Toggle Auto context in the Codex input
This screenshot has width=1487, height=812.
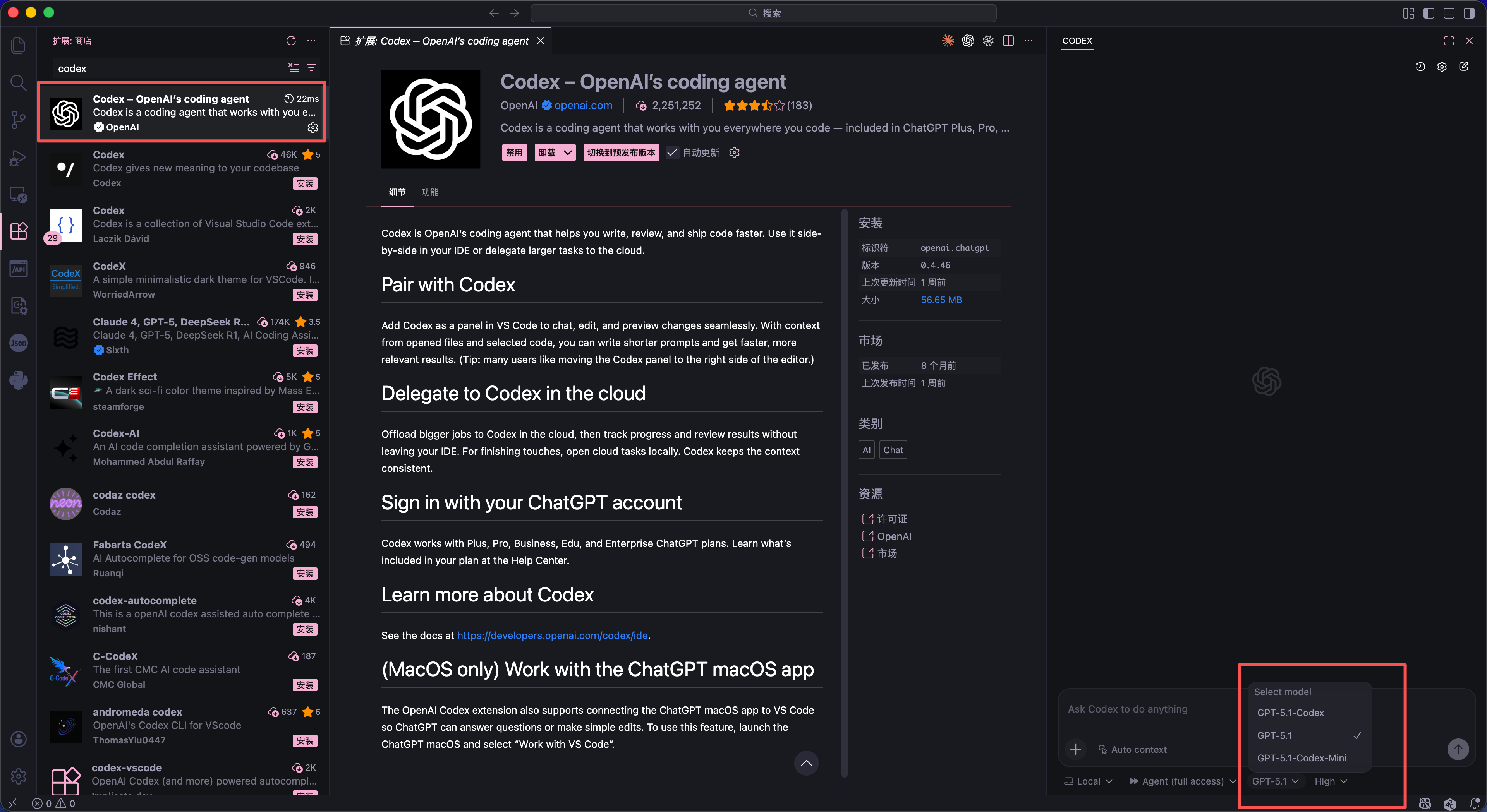[1133, 749]
